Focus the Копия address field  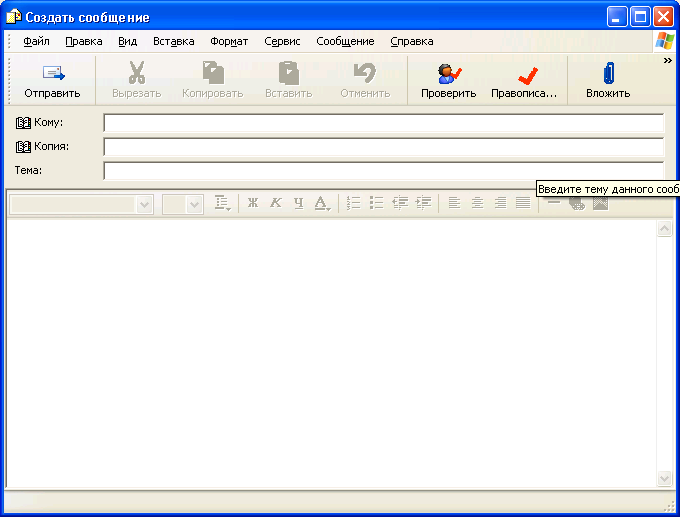[x=384, y=147]
